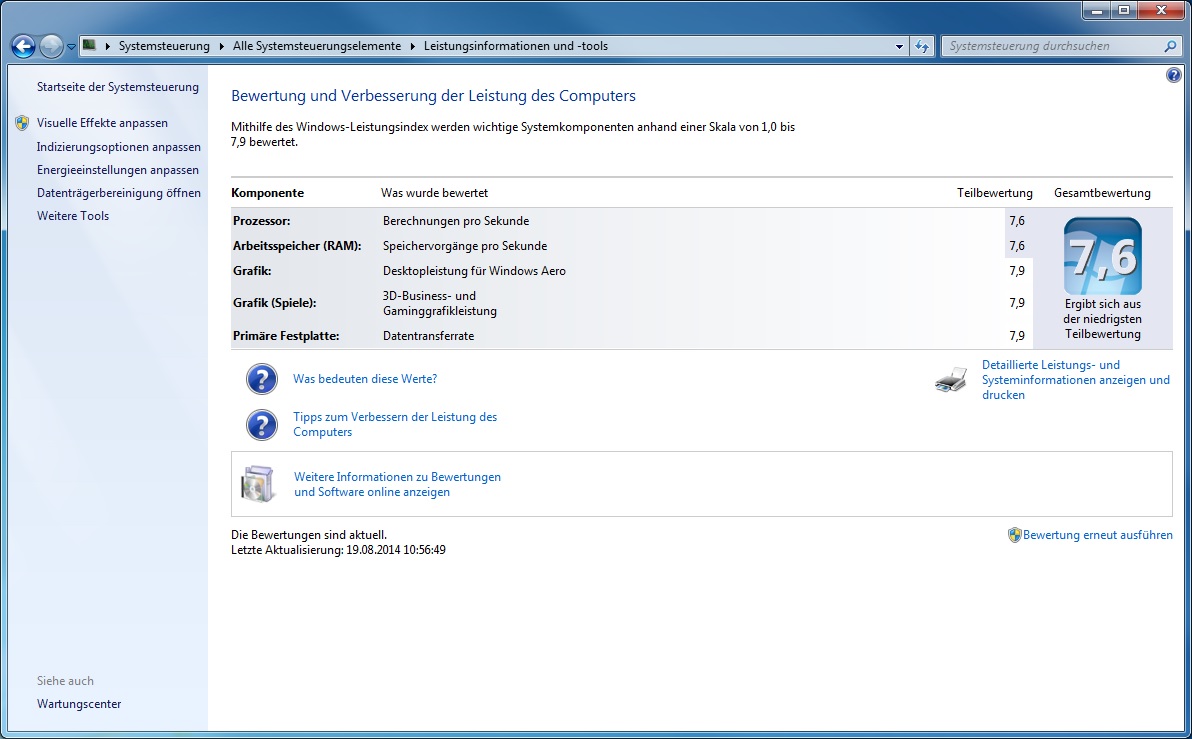The width and height of the screenshot is (1192, 739).
Task: Click Grafik (Spiele) row label
Action: point(274,303)
